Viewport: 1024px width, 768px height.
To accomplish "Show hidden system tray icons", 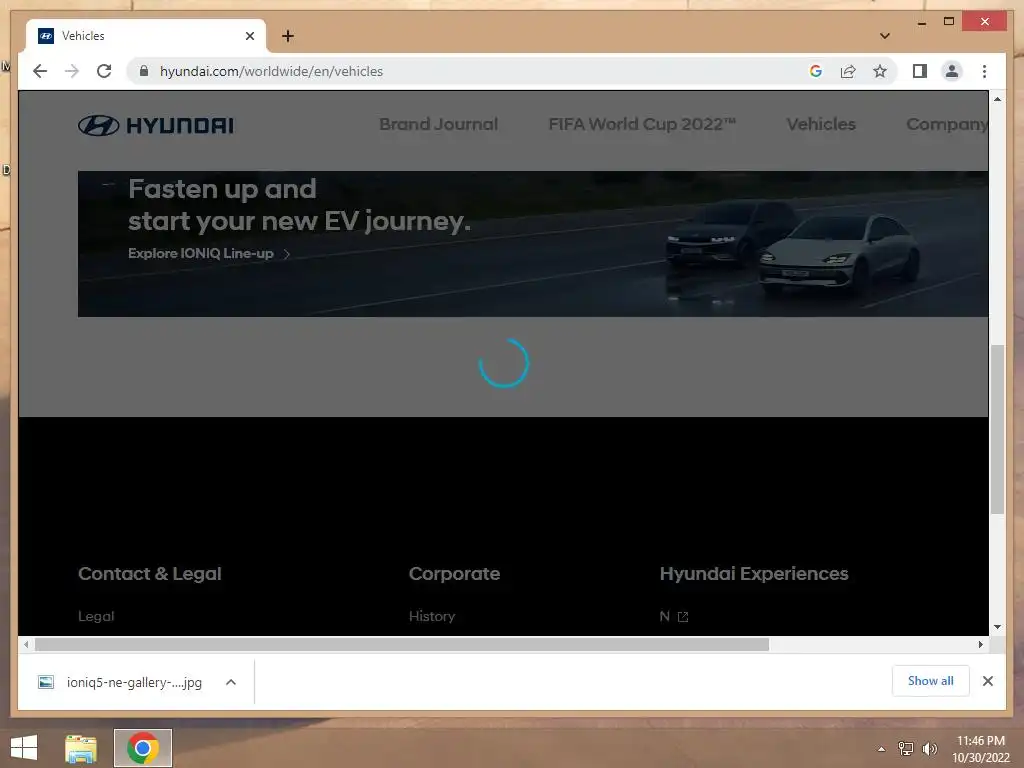I will pos(882,749).
